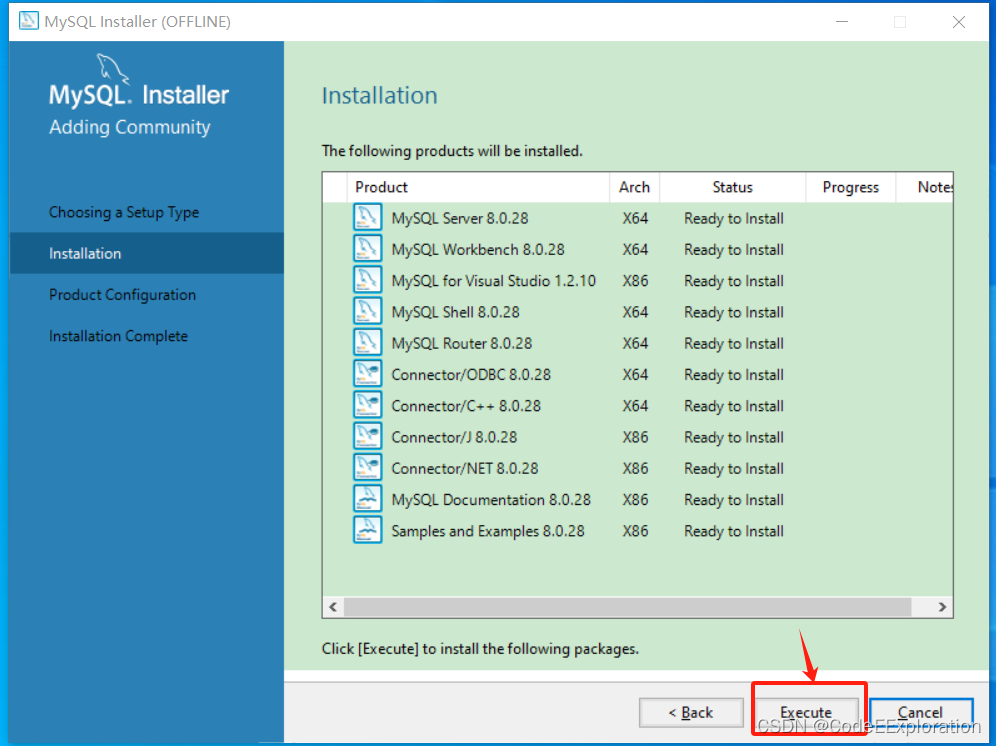The height and width of the screenshot is (746, 996).
Task: Click the X86 arch cell for Connector/NET
Action: tap(635, 468)
